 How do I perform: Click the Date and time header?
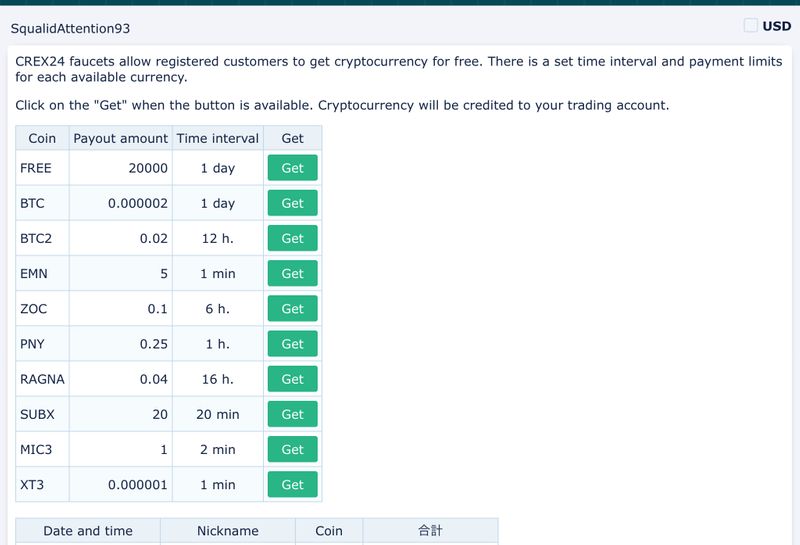tap(88, 531)
